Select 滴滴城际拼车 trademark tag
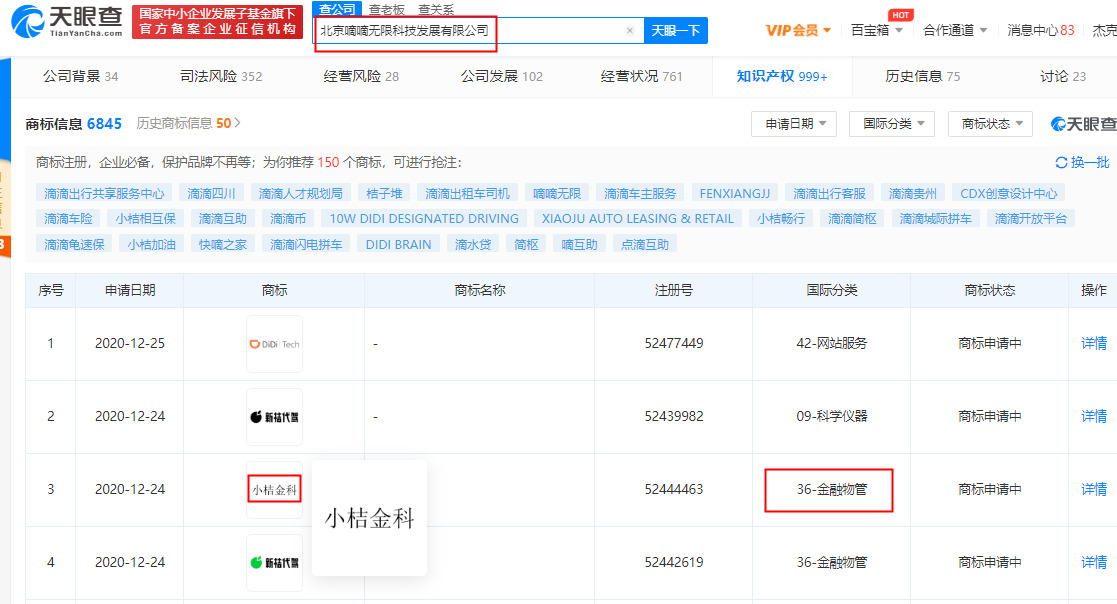 coord(935,219)
